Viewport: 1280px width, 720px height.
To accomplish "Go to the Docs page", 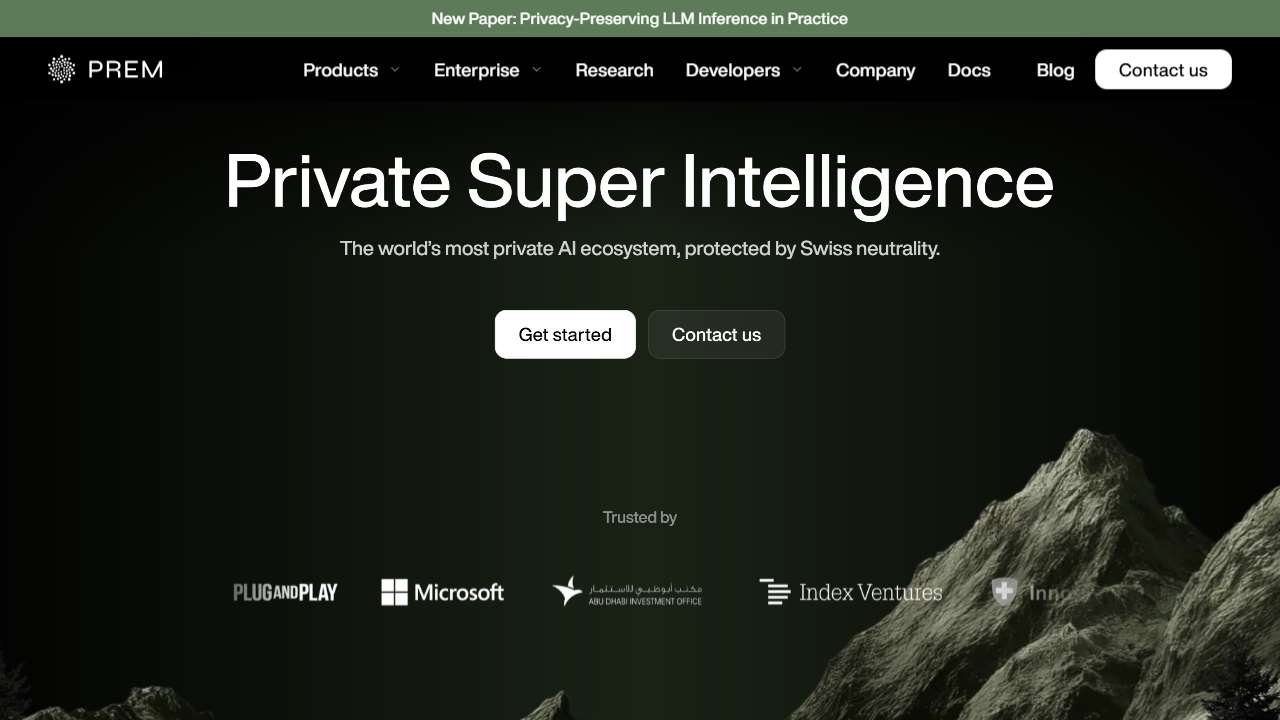I will (x=969, y=70).
